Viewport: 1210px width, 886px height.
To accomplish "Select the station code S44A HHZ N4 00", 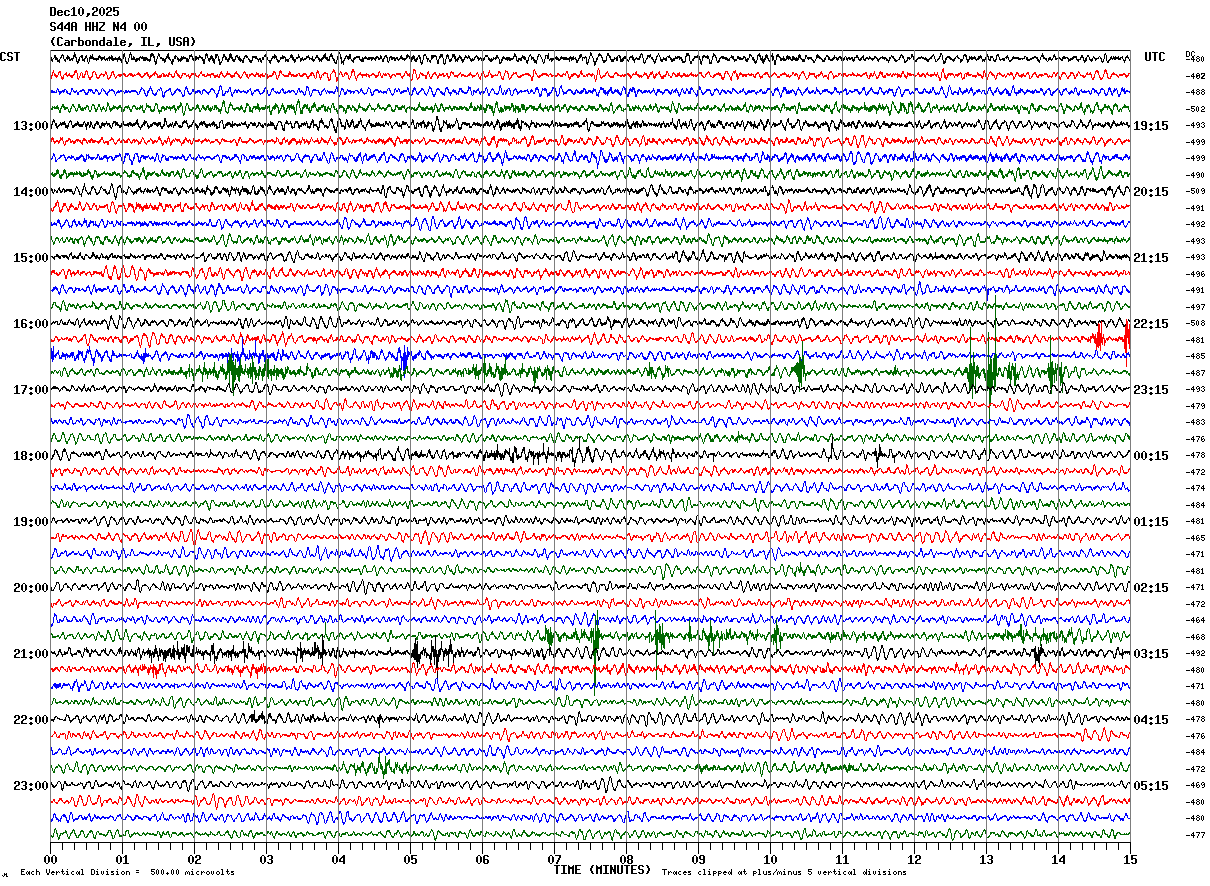I will tap(98, 27).
